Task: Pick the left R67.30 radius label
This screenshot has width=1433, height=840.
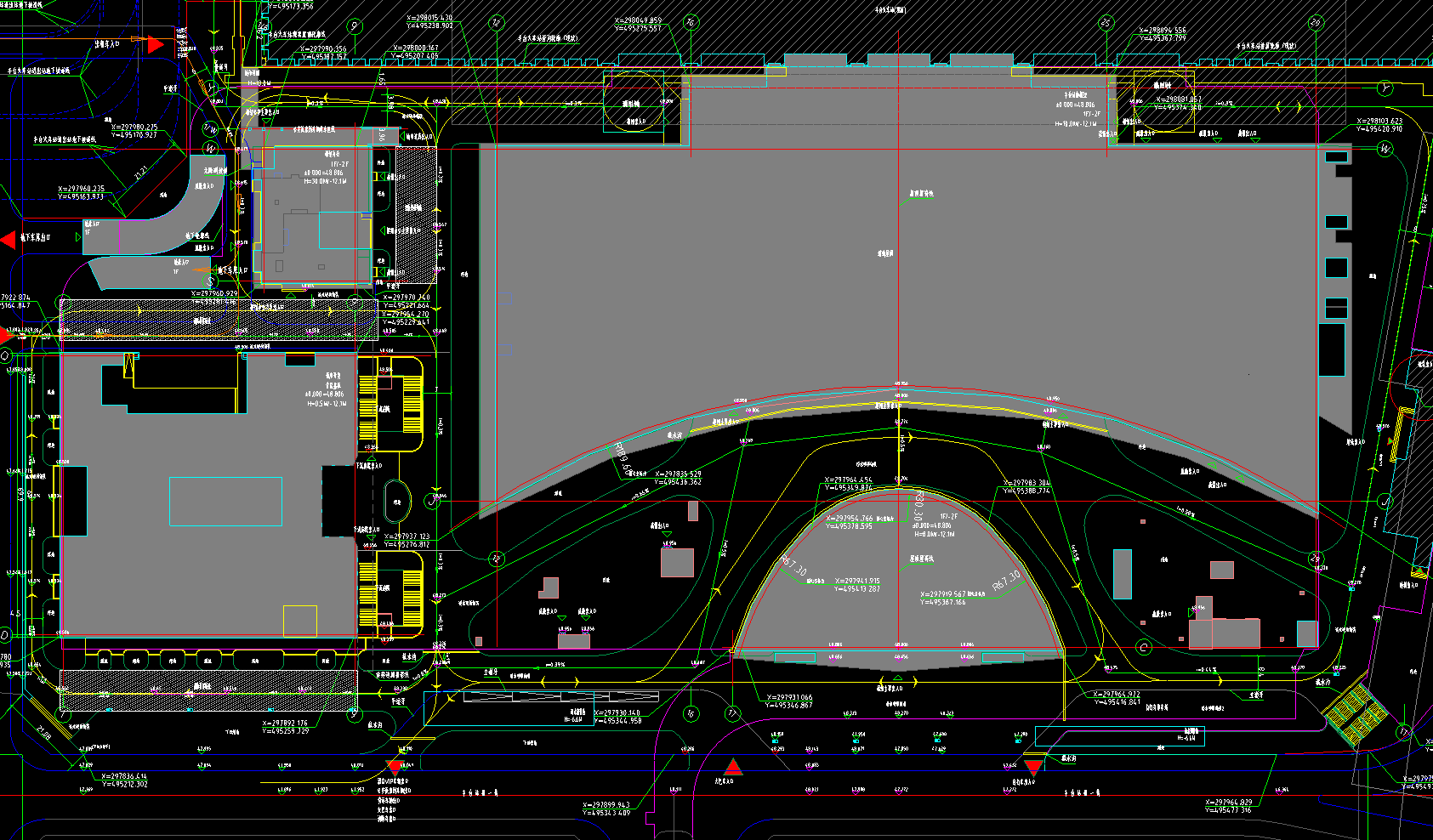Action: pos(793,565)
